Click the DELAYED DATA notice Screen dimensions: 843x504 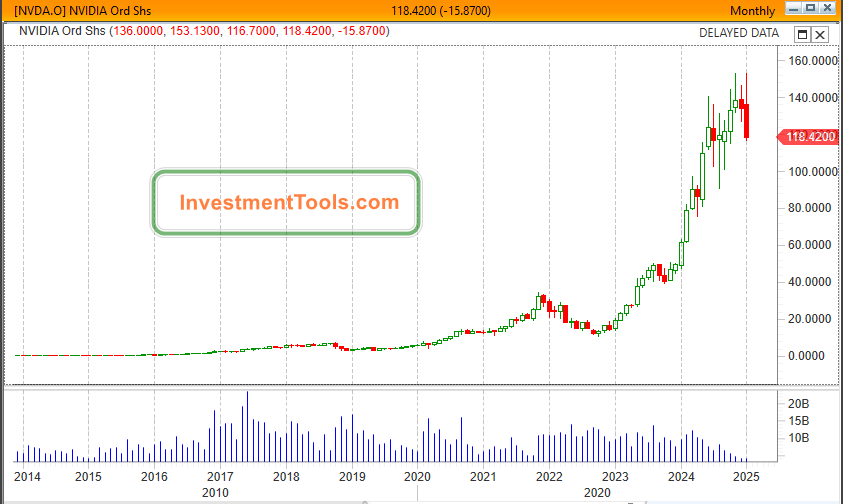tap(739, 33)
